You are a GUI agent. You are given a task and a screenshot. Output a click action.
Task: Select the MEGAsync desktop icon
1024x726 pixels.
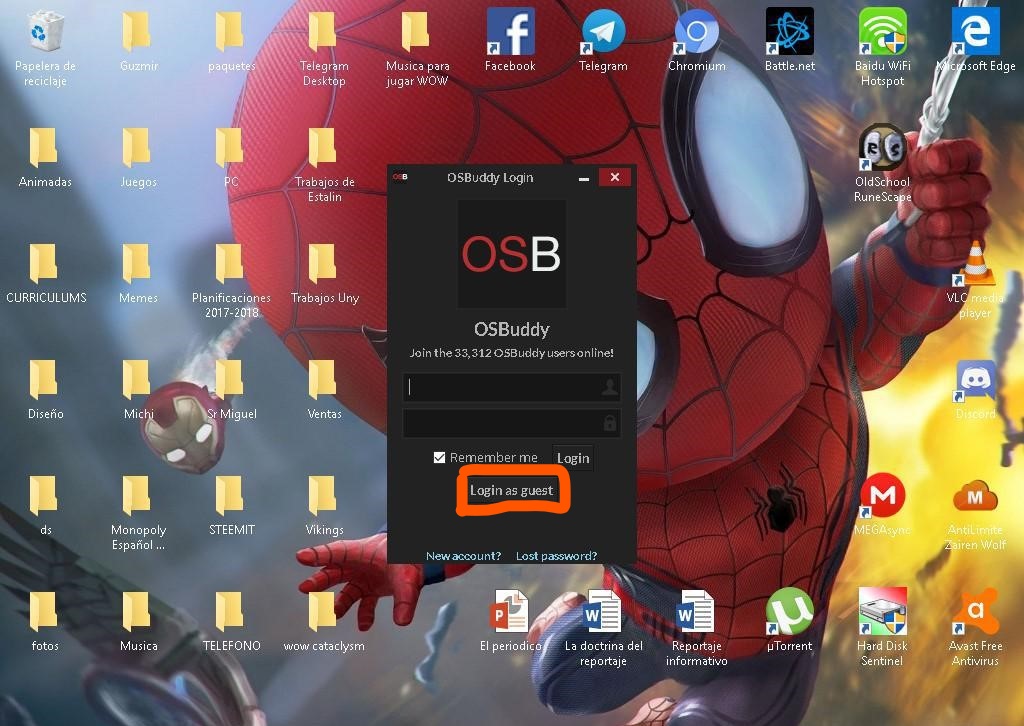tap(882, 505)
